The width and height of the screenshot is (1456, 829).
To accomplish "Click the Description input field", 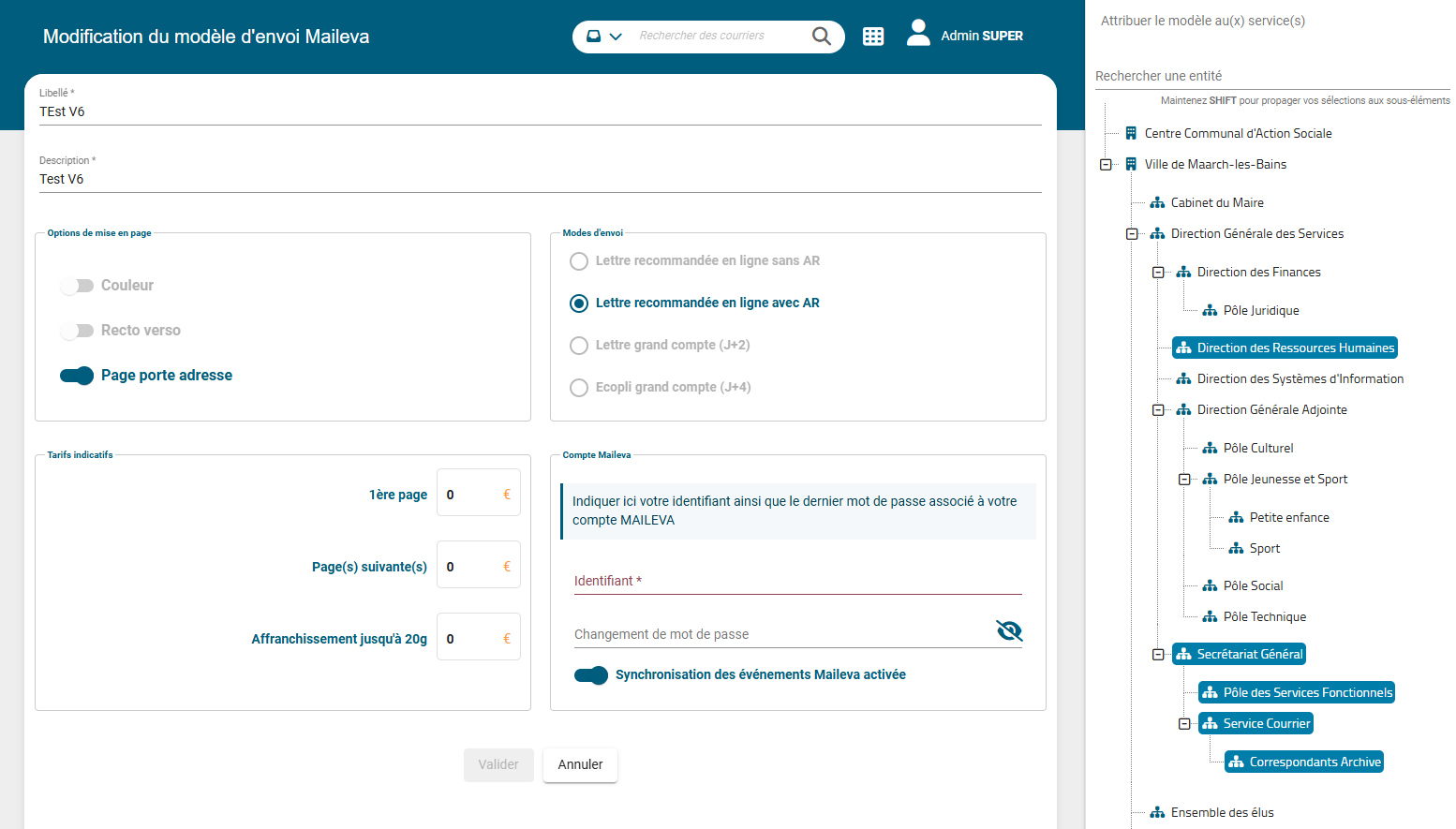I will [x=541, y=179].
